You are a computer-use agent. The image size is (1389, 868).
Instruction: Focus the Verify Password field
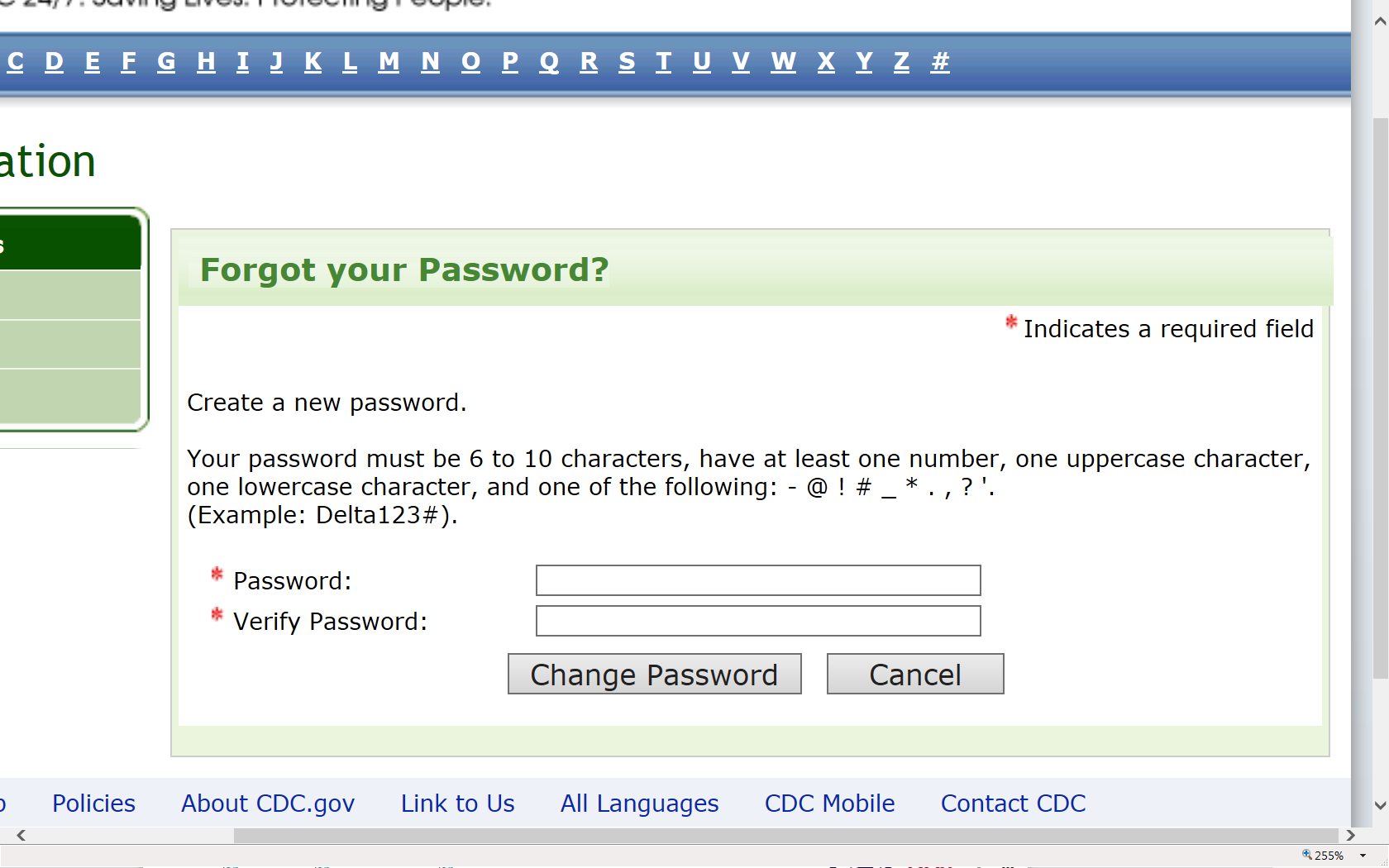(757, 621)
